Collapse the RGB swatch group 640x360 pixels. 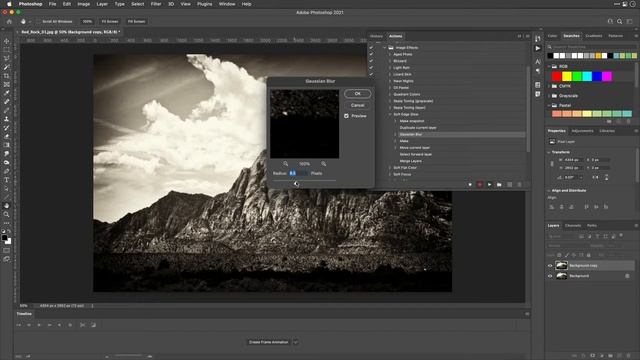(549, 66)
